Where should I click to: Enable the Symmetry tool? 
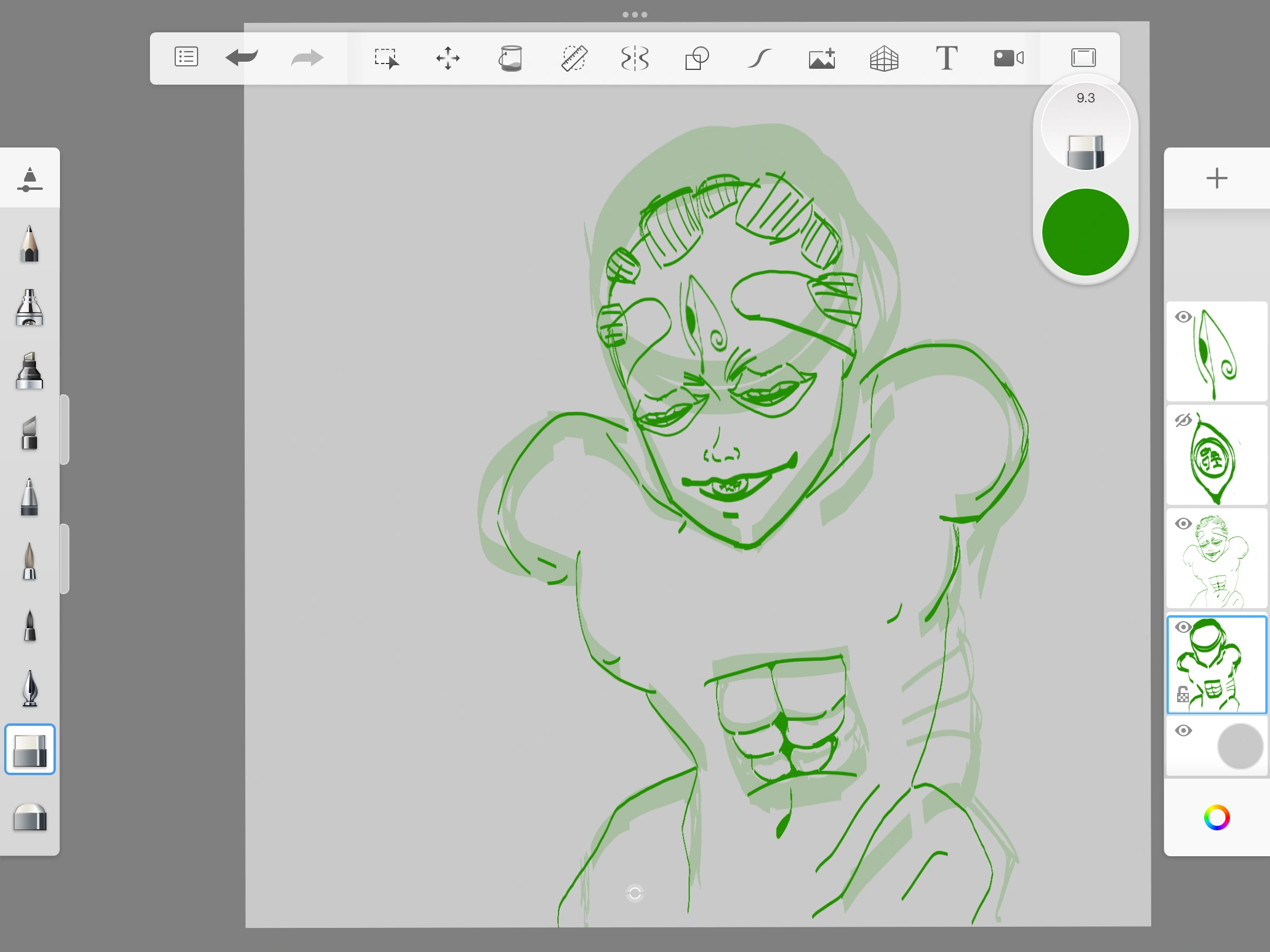click(635, 58)
